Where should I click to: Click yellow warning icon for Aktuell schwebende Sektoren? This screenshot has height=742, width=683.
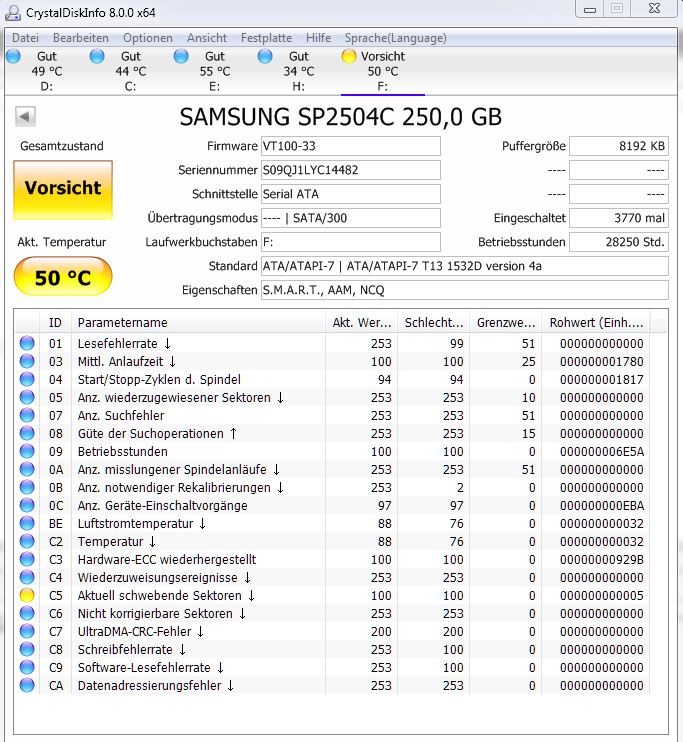point(27,595)
